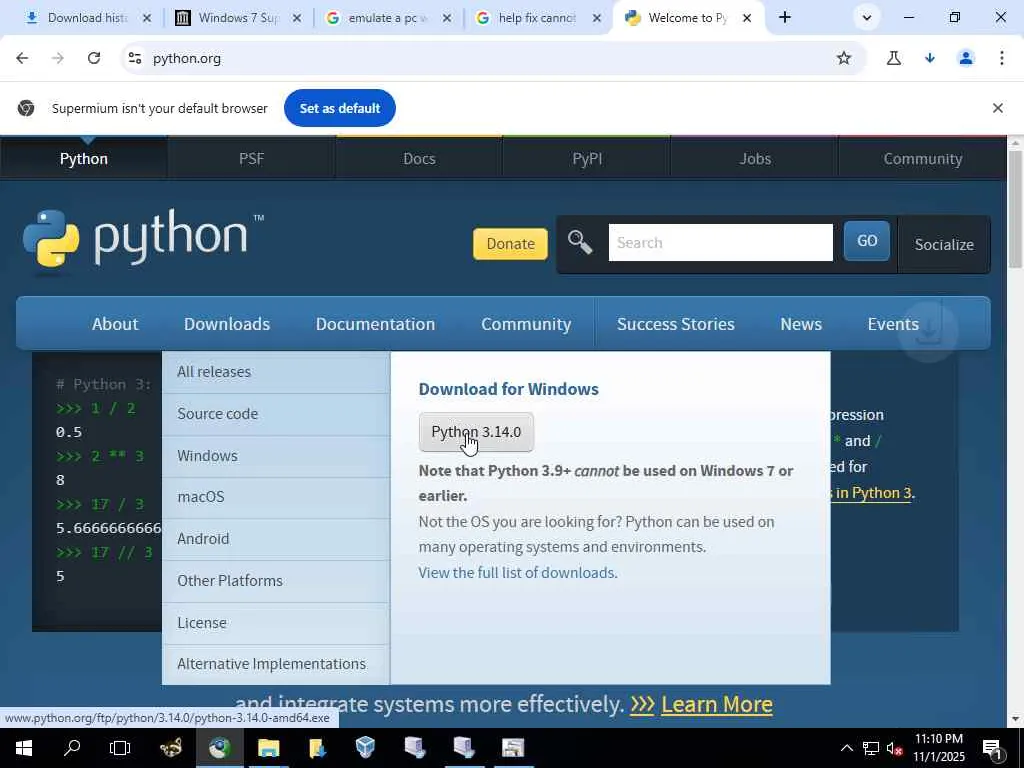This screenshot has width=1024, height=768.
Task: Select License in Downloads submenu
Action: [276, 622]
